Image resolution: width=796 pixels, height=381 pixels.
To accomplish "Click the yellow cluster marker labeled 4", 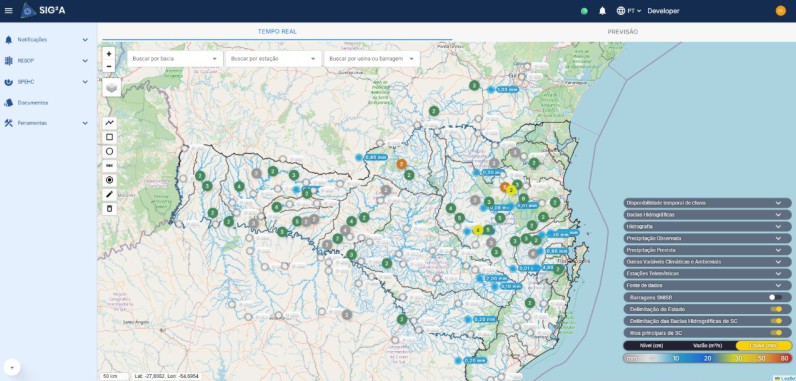I will click(477, 230).
